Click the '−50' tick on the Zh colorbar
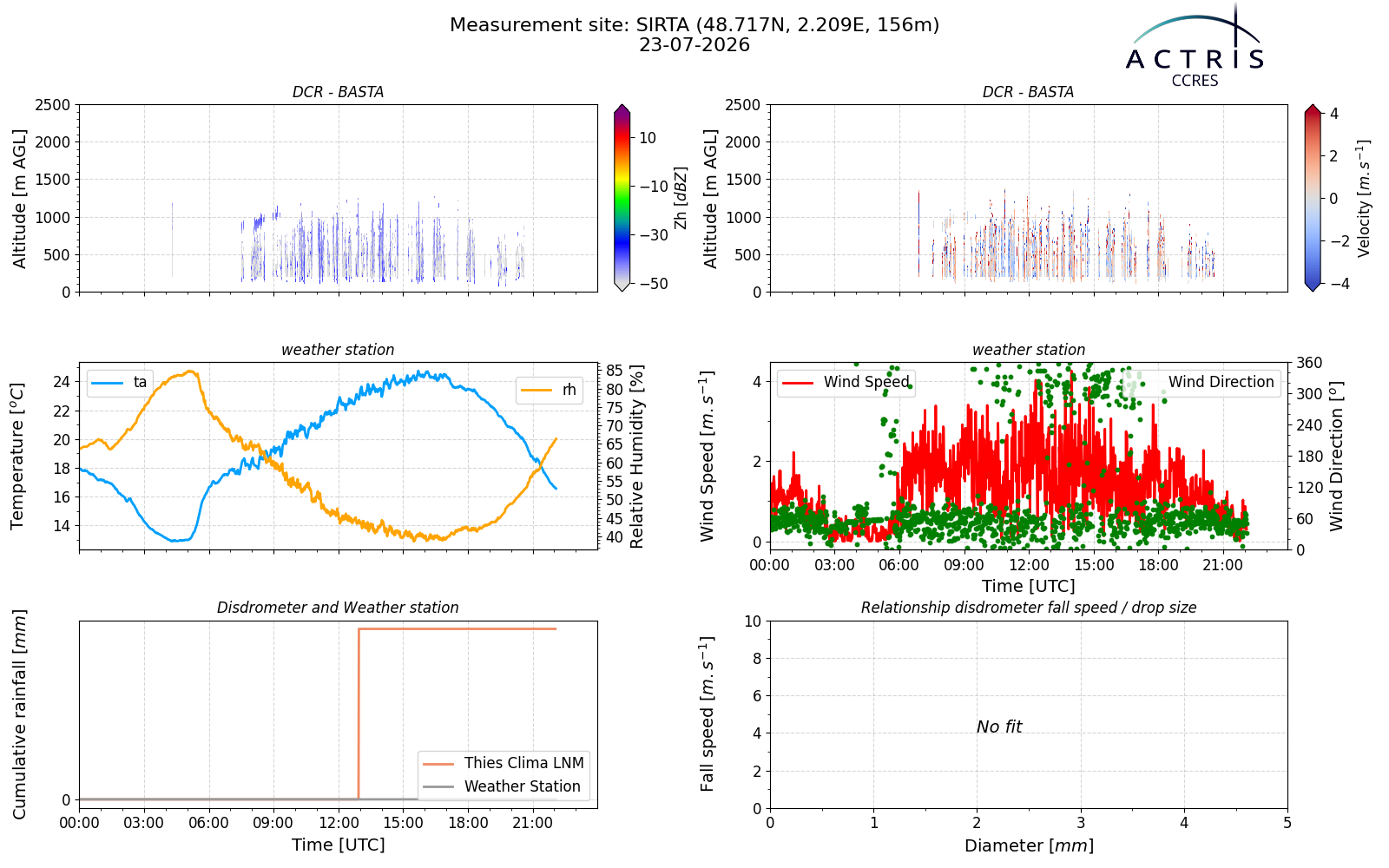Viewport: 1389px width, 868px height. coord(654,284)
